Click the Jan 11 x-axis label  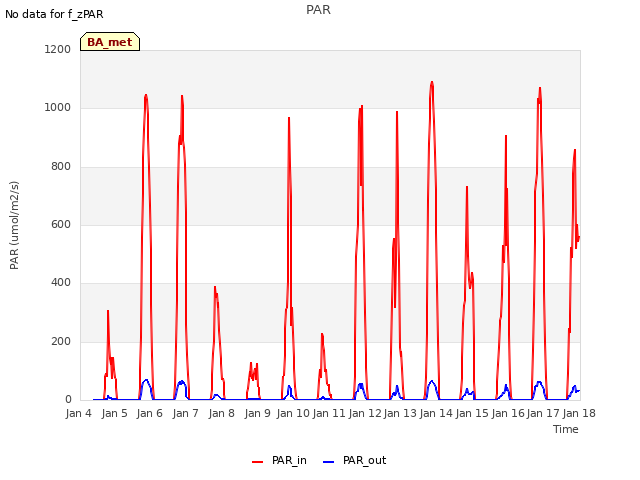329,413
